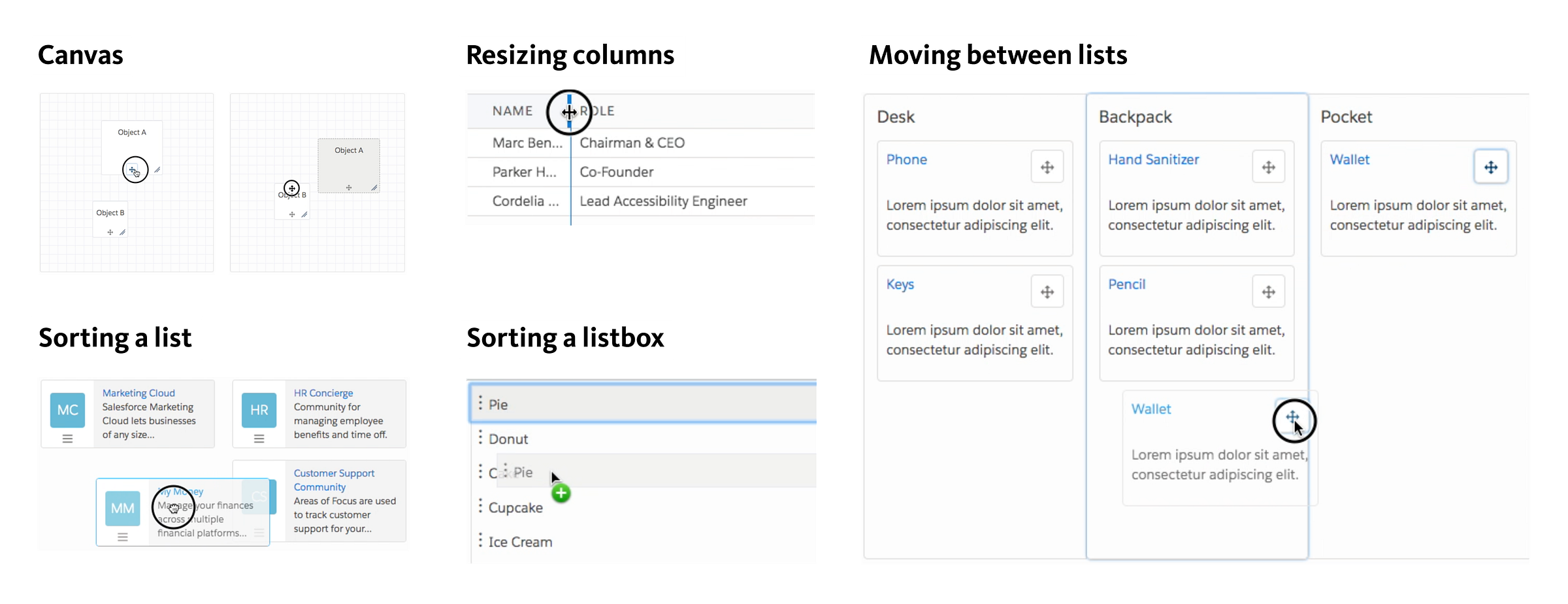Click the move handle on Hand Sanitizer card
Image resolution: width=1568 pixels, height=604 pixels.
click(1268, 167)
